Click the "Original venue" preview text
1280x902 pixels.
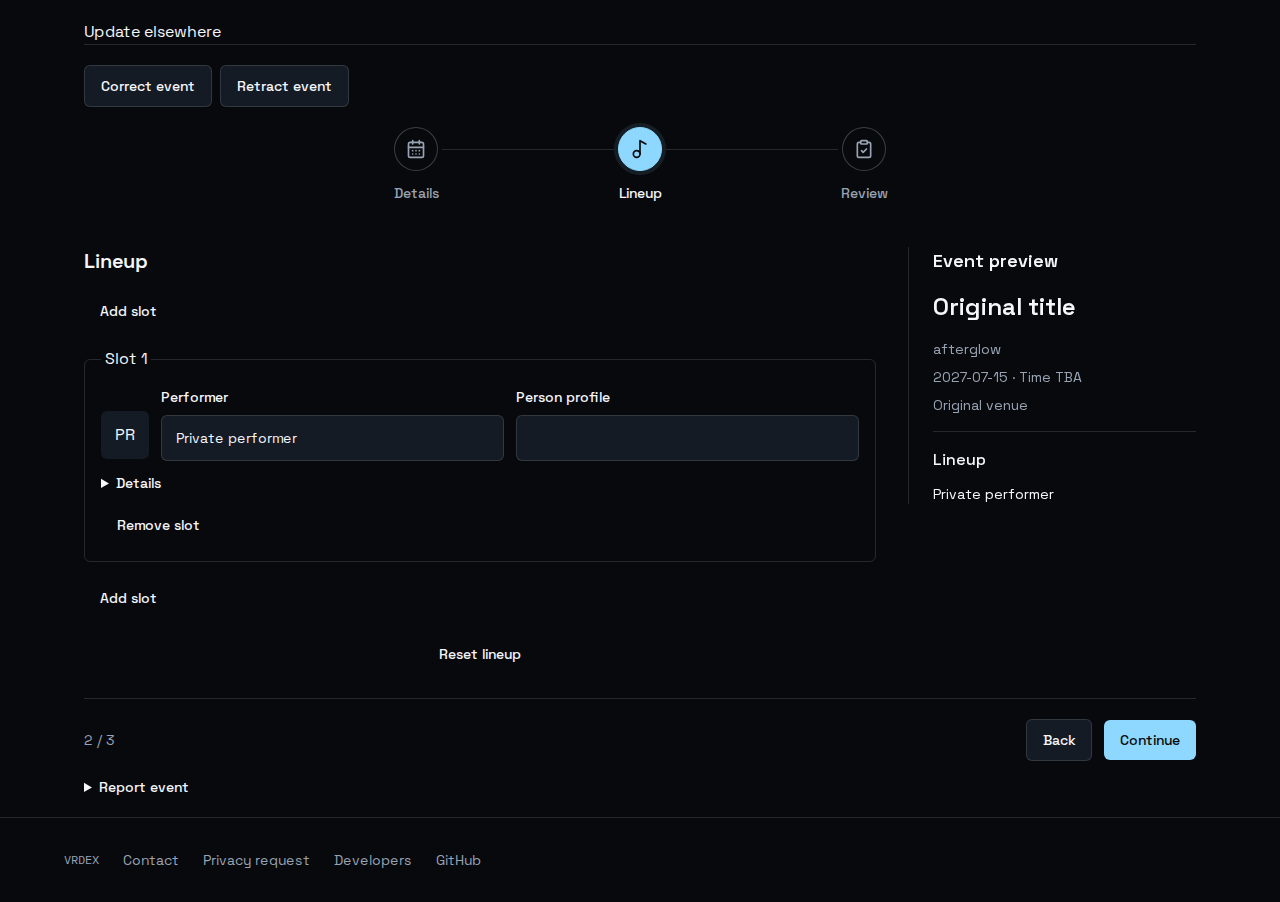pos(980,405)
